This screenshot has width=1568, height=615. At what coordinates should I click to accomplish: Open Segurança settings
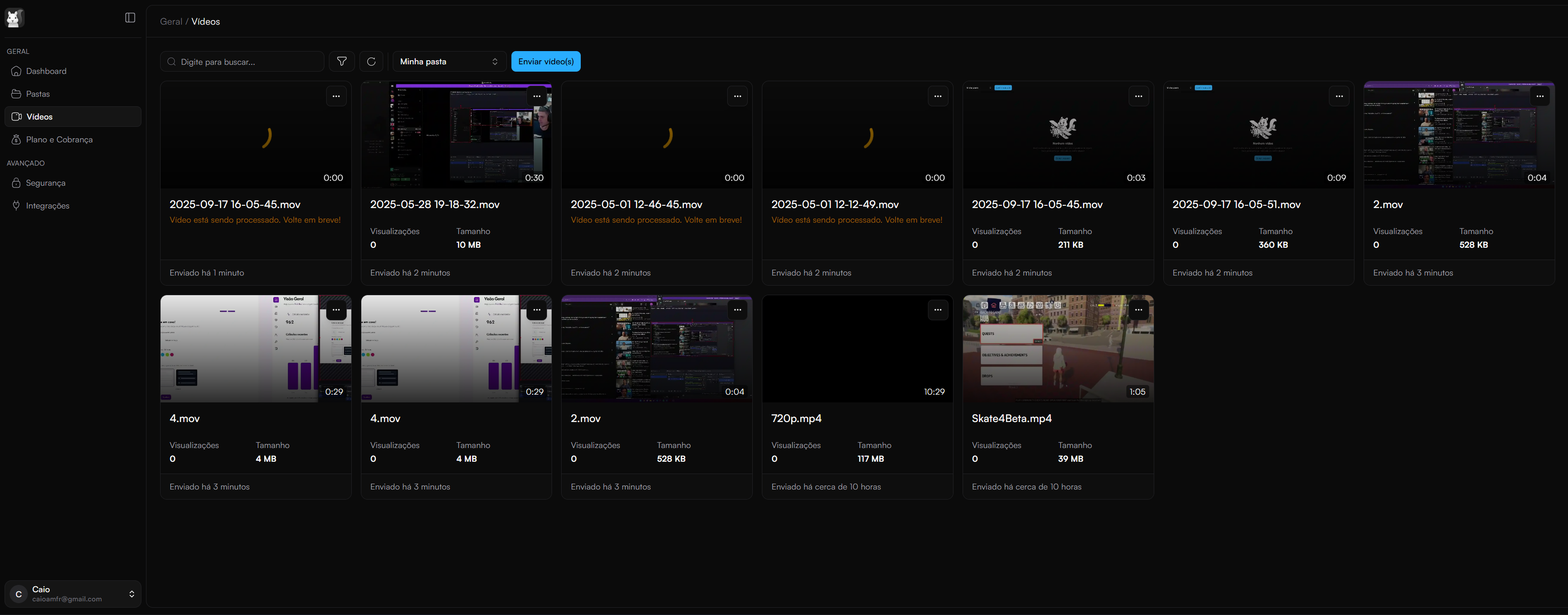[x=73, y=182]
